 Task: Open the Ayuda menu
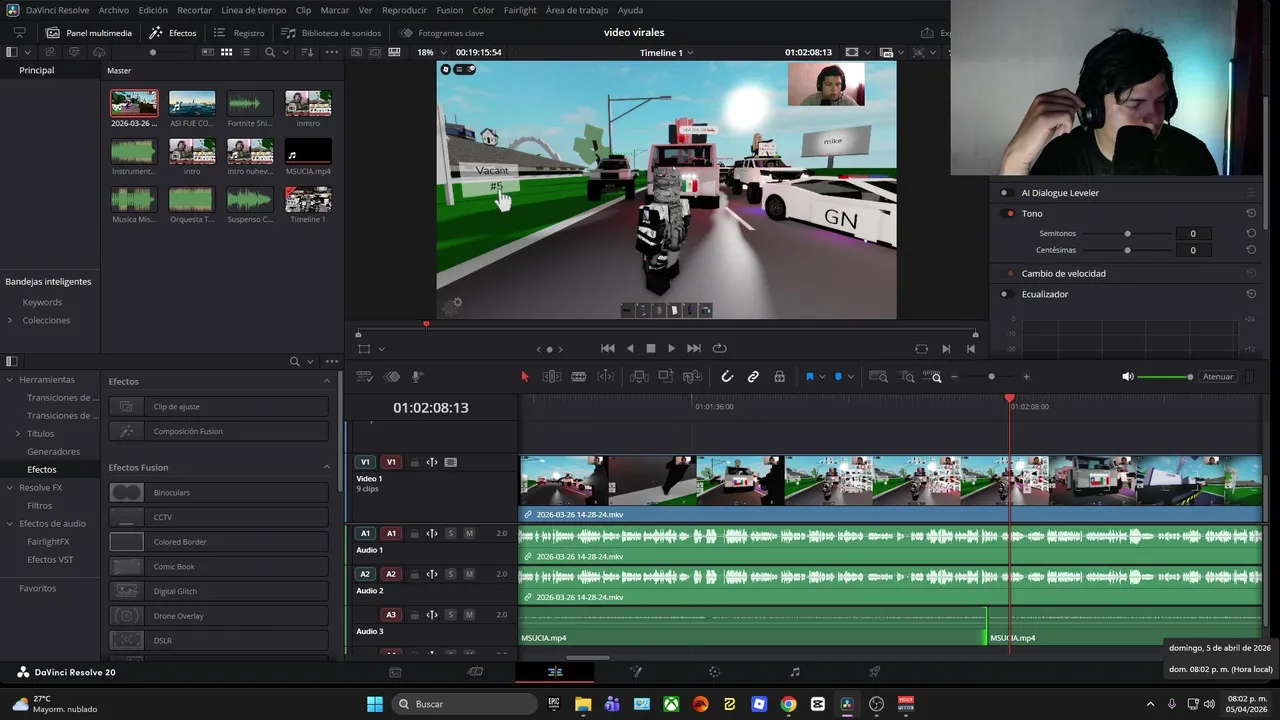[630, 10]
